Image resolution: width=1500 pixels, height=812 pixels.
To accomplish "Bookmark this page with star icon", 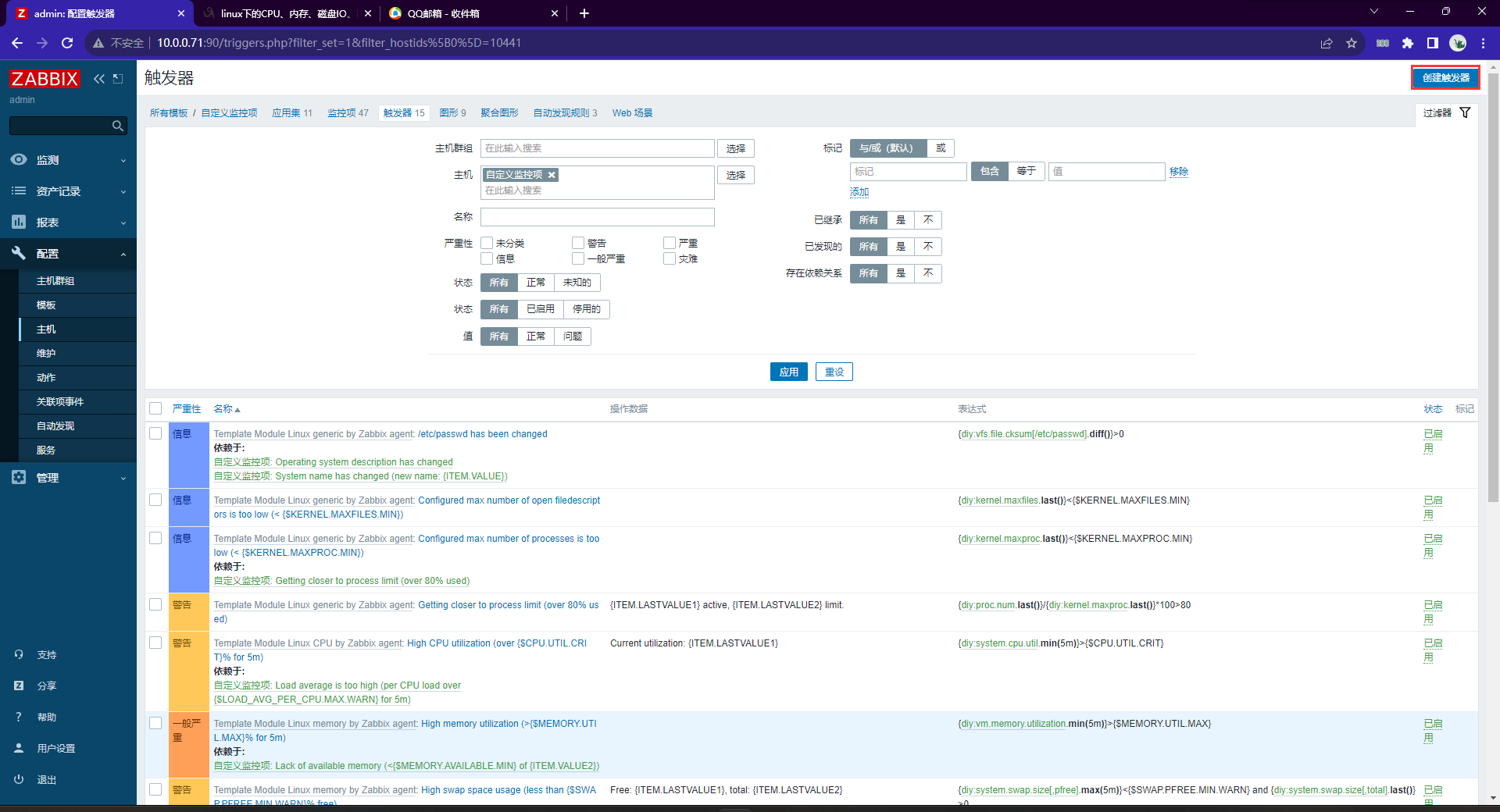I will click(1352, 43).
